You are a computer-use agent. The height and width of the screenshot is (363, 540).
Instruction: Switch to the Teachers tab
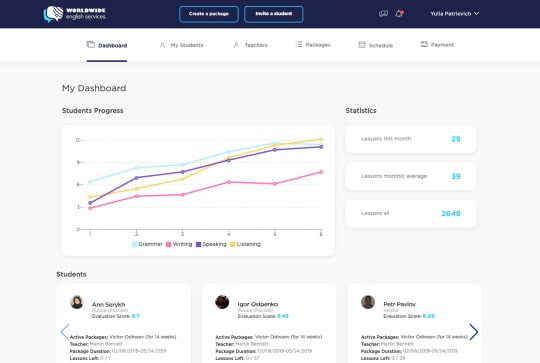pyautogui.click(x=250, y=45)
